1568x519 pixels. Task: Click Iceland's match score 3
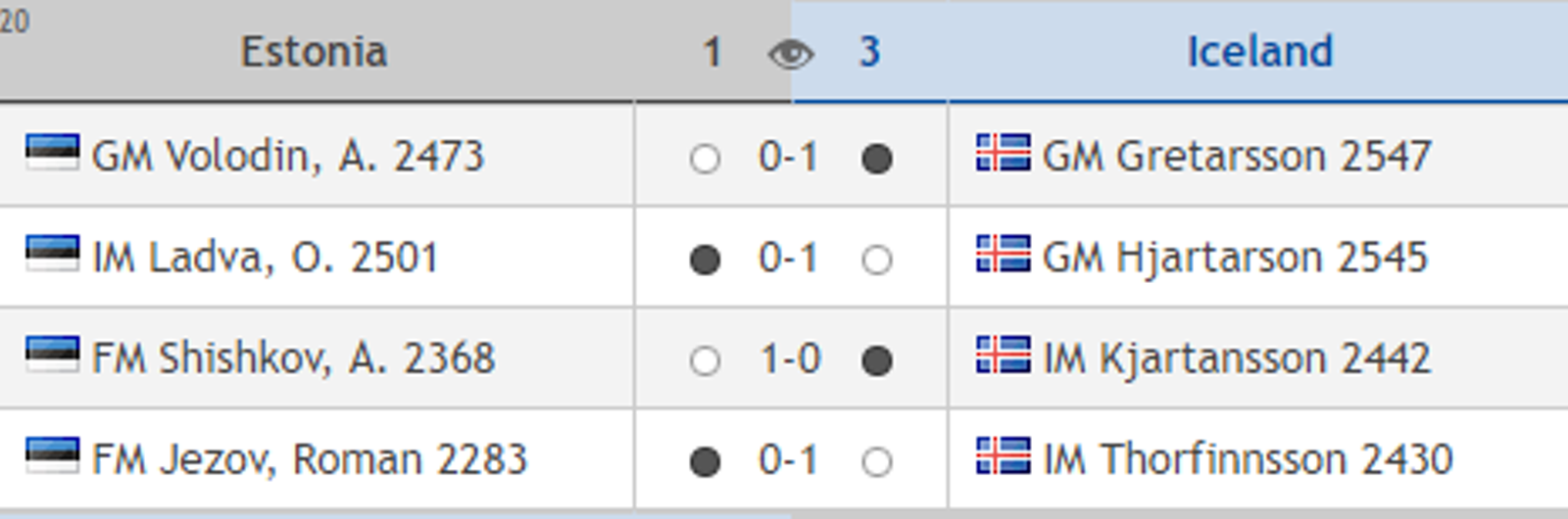click(x=869, y=52)
